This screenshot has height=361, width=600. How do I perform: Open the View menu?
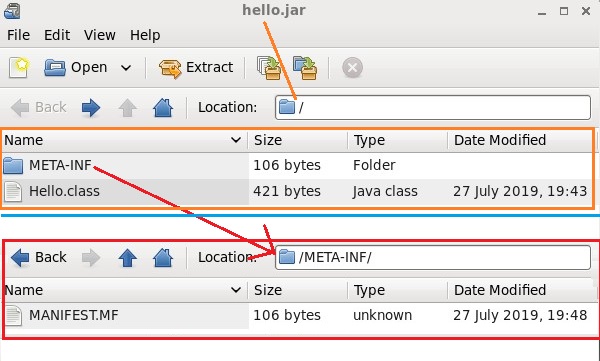tap(99, 35)
